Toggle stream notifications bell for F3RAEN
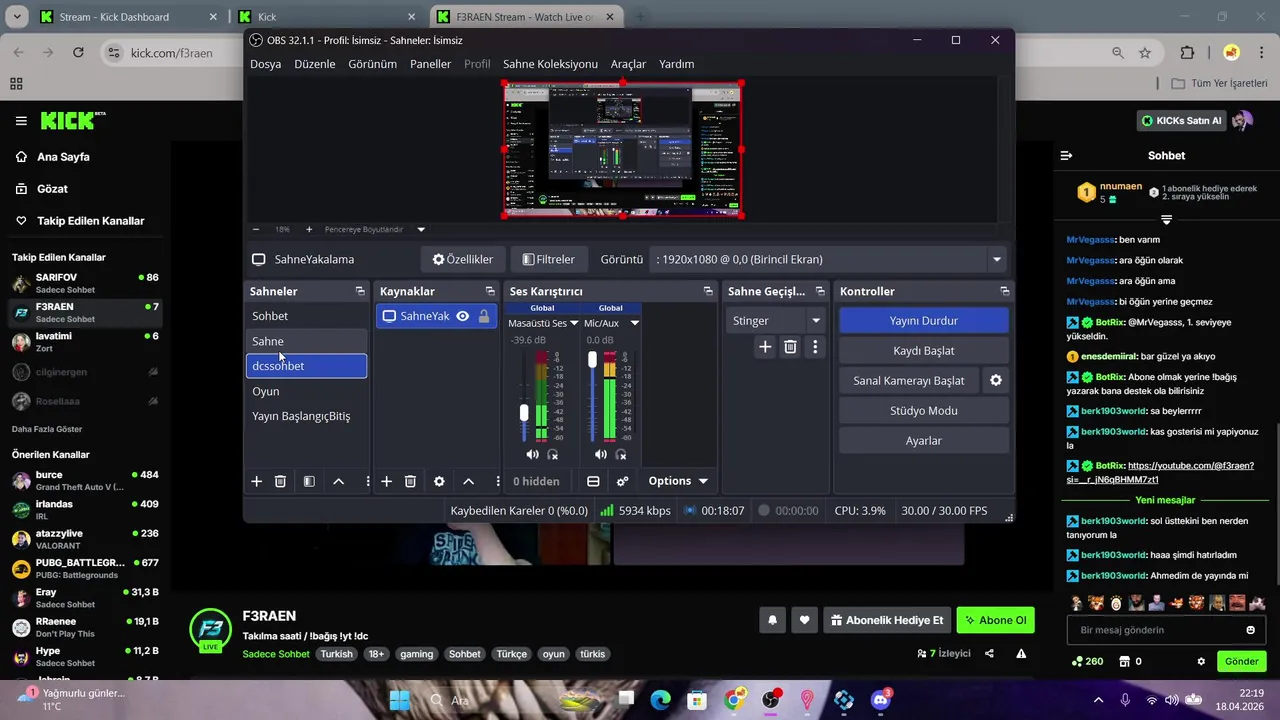This screenshot has width=1280, height=720. coord(772,620)
